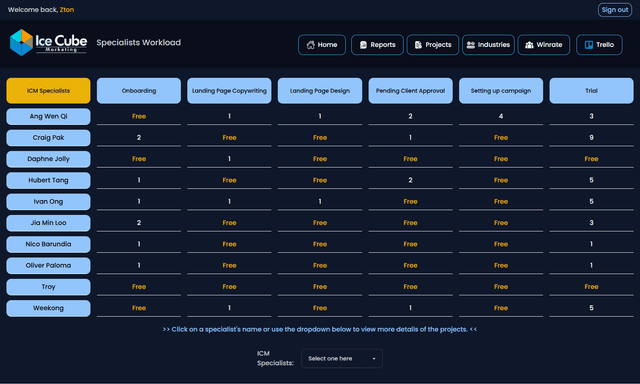Click the Landing Page Design header
The width and height of the screenshot is (640, 384).
click(320, 91)
